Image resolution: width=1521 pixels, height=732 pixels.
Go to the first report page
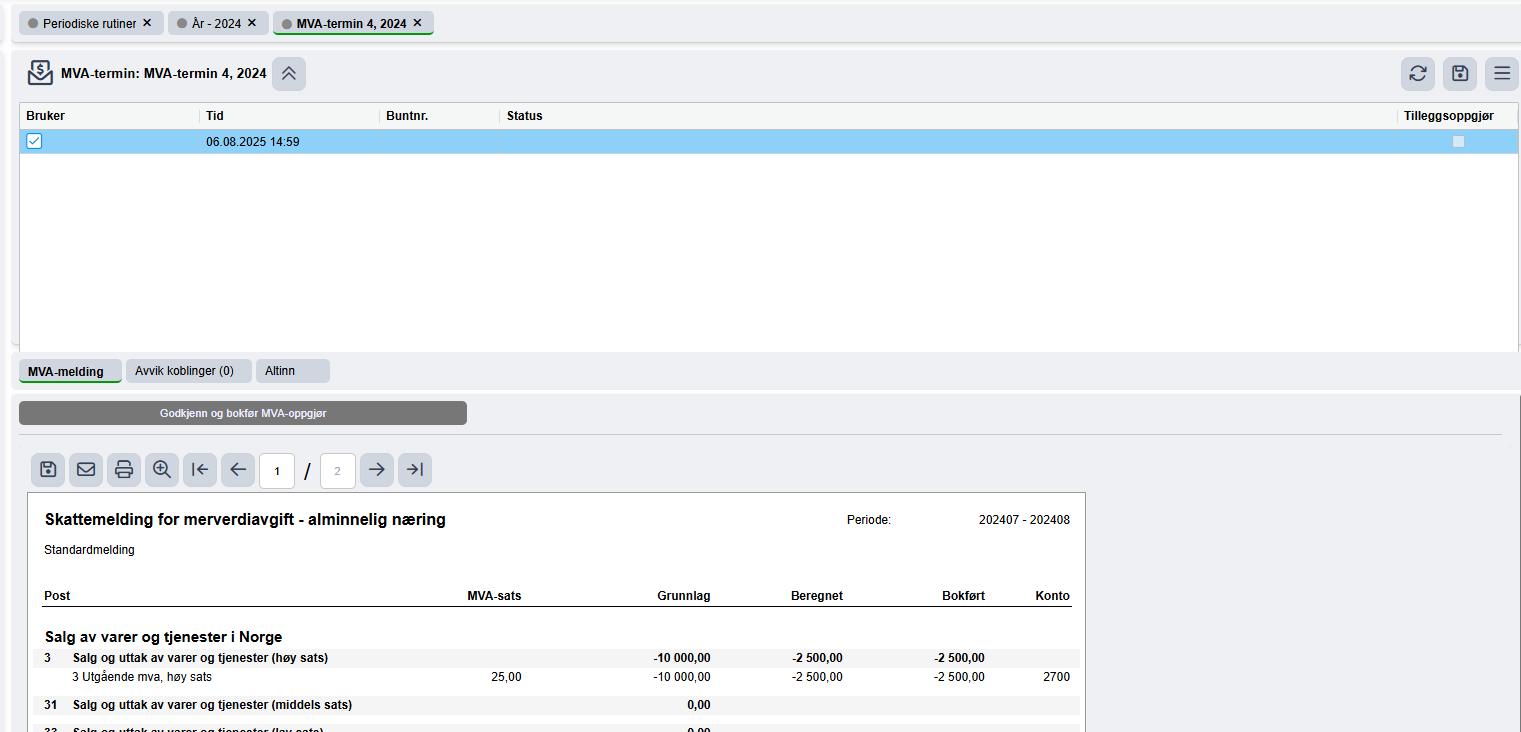point(200,470)
